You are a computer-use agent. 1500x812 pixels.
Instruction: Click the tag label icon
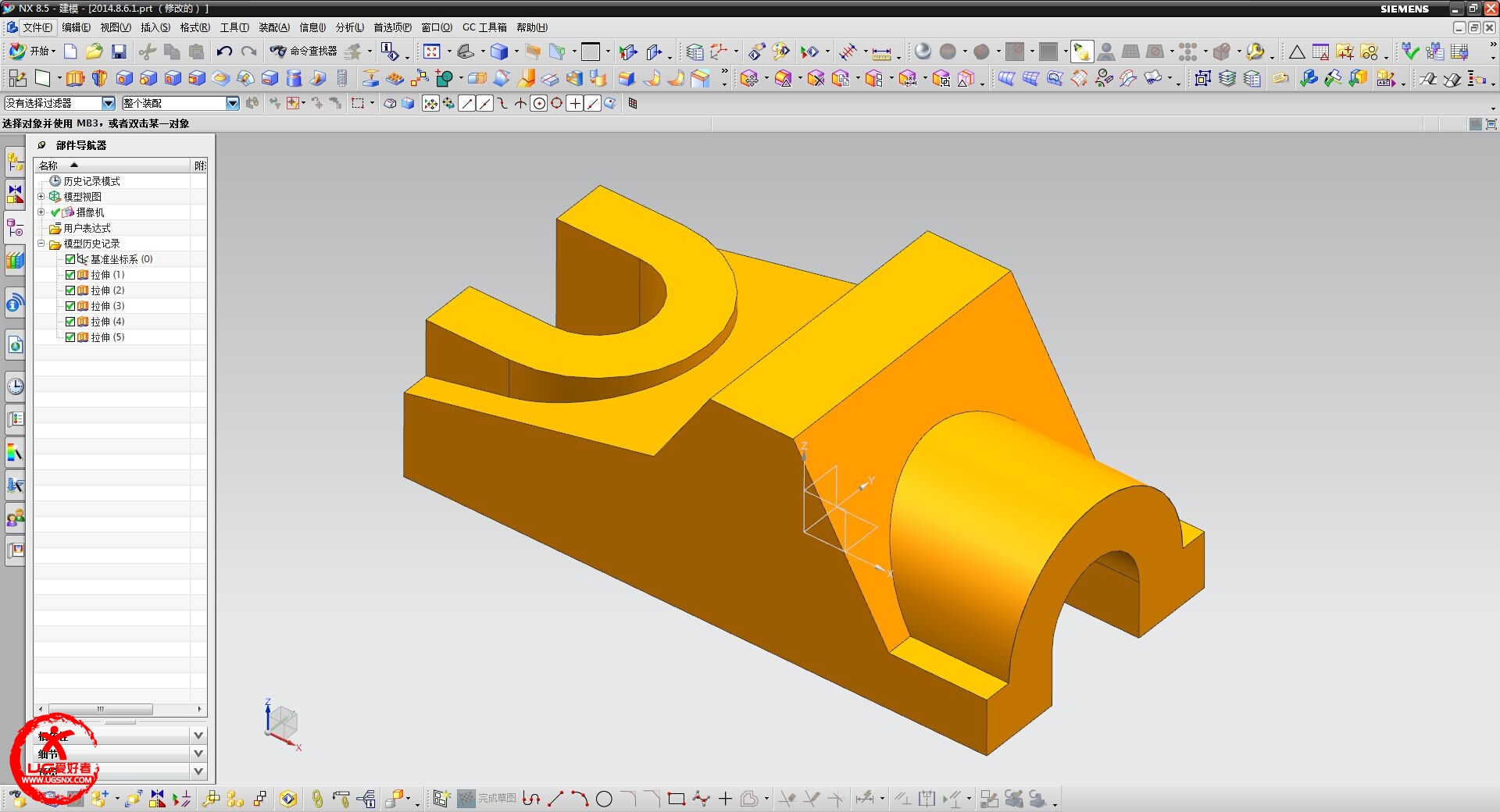(1280, 78)
